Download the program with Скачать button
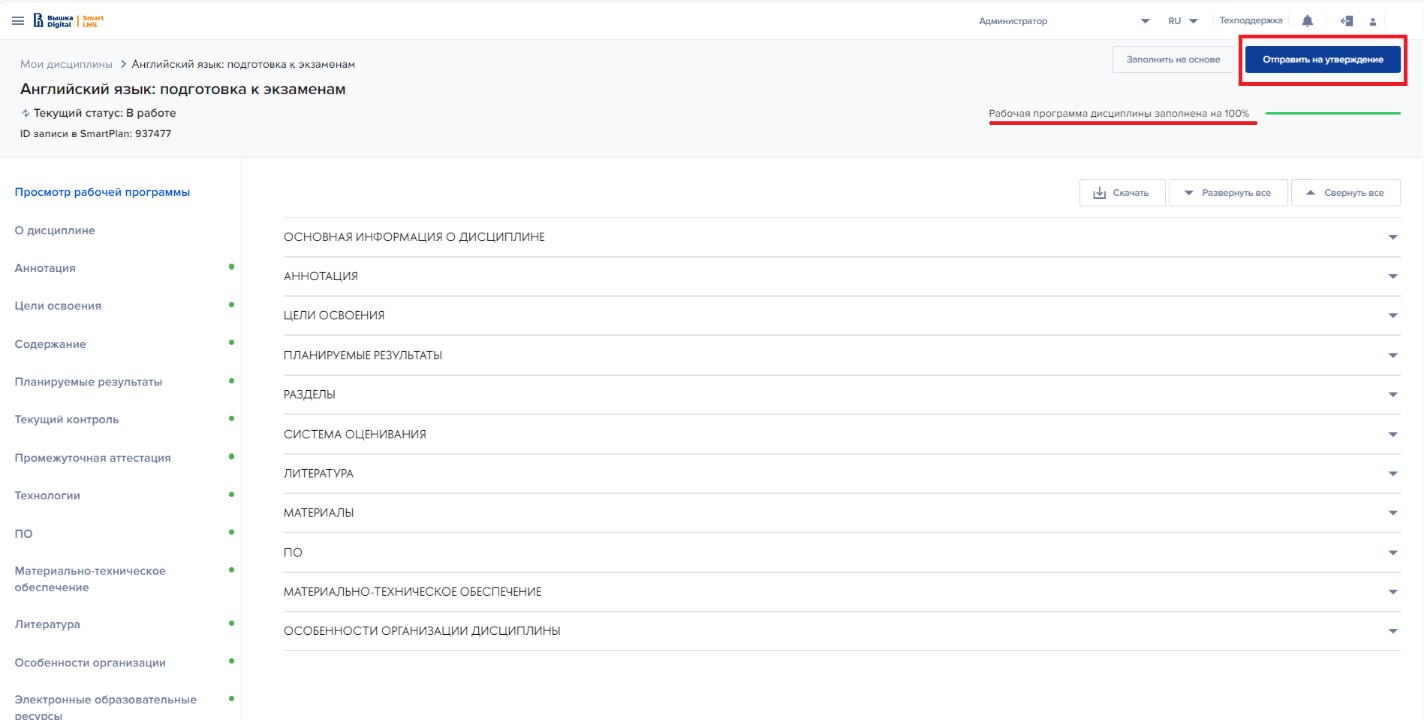 [1122, 193]
